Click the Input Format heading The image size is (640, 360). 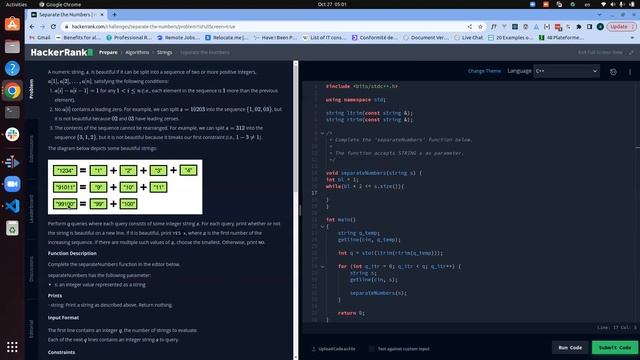tap(63, 318)
